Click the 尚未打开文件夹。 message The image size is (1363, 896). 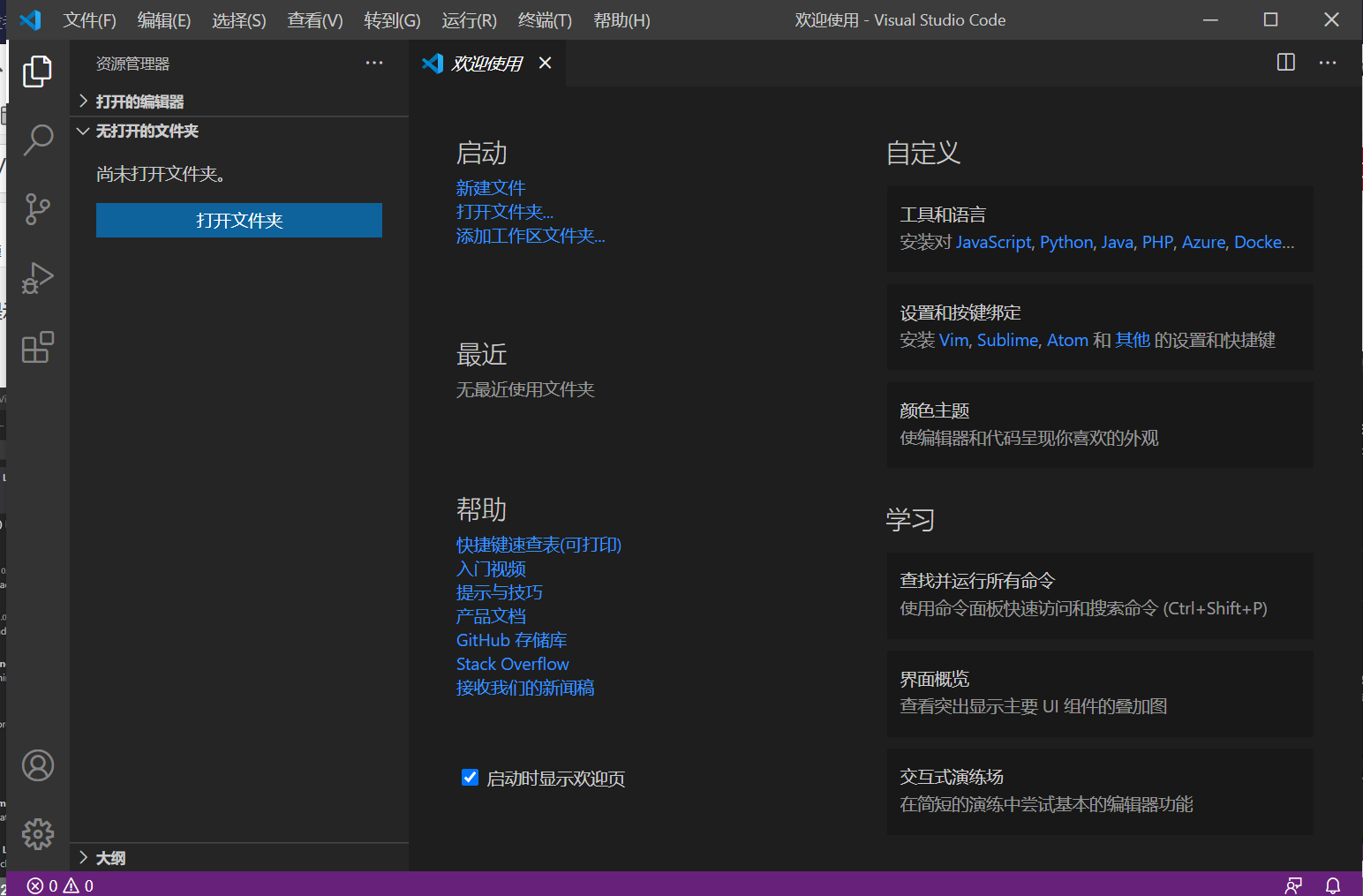162,174
